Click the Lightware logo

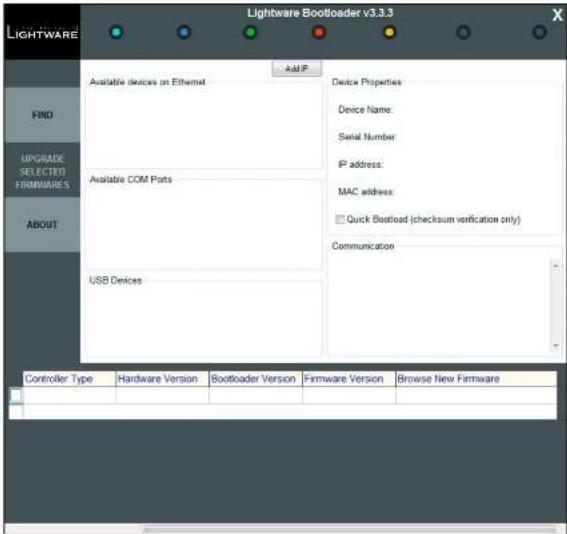point(42,33)
